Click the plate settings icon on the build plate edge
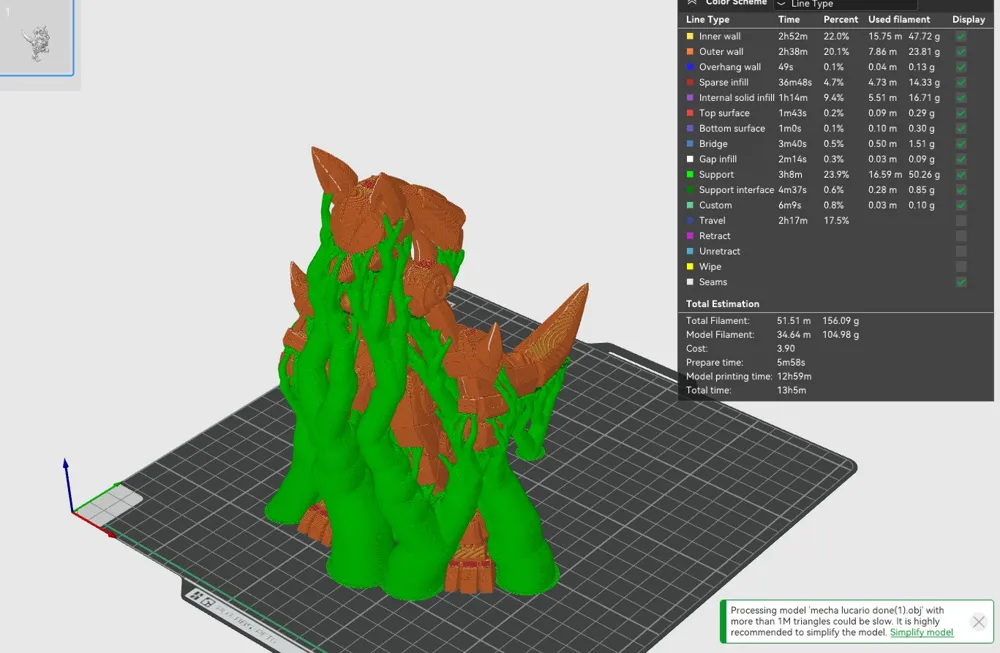The width and height of the screenshot is (1000, 653). click(195, 596)
